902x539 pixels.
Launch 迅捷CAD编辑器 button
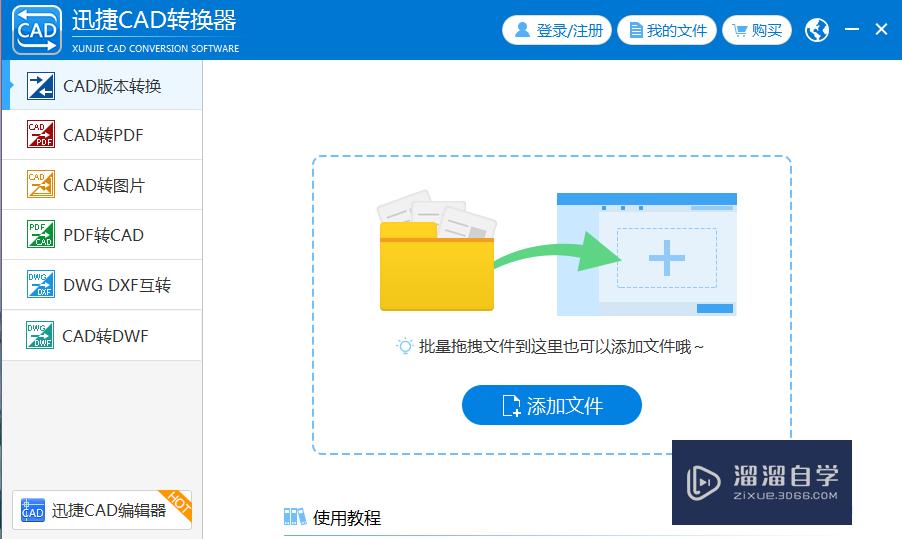pos(102,510)
